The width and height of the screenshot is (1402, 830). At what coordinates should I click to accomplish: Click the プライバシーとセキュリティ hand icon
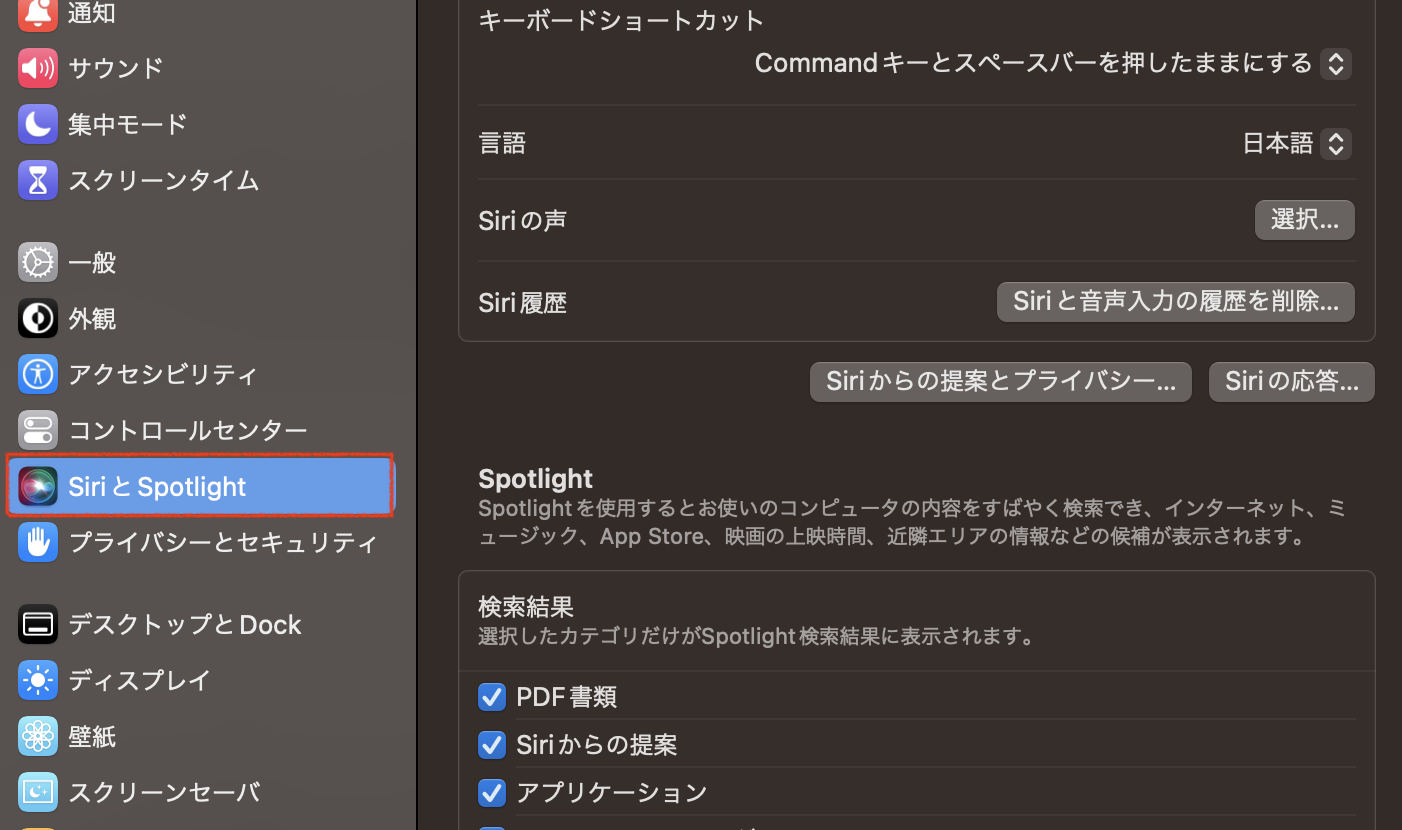[x=38, y=543]
